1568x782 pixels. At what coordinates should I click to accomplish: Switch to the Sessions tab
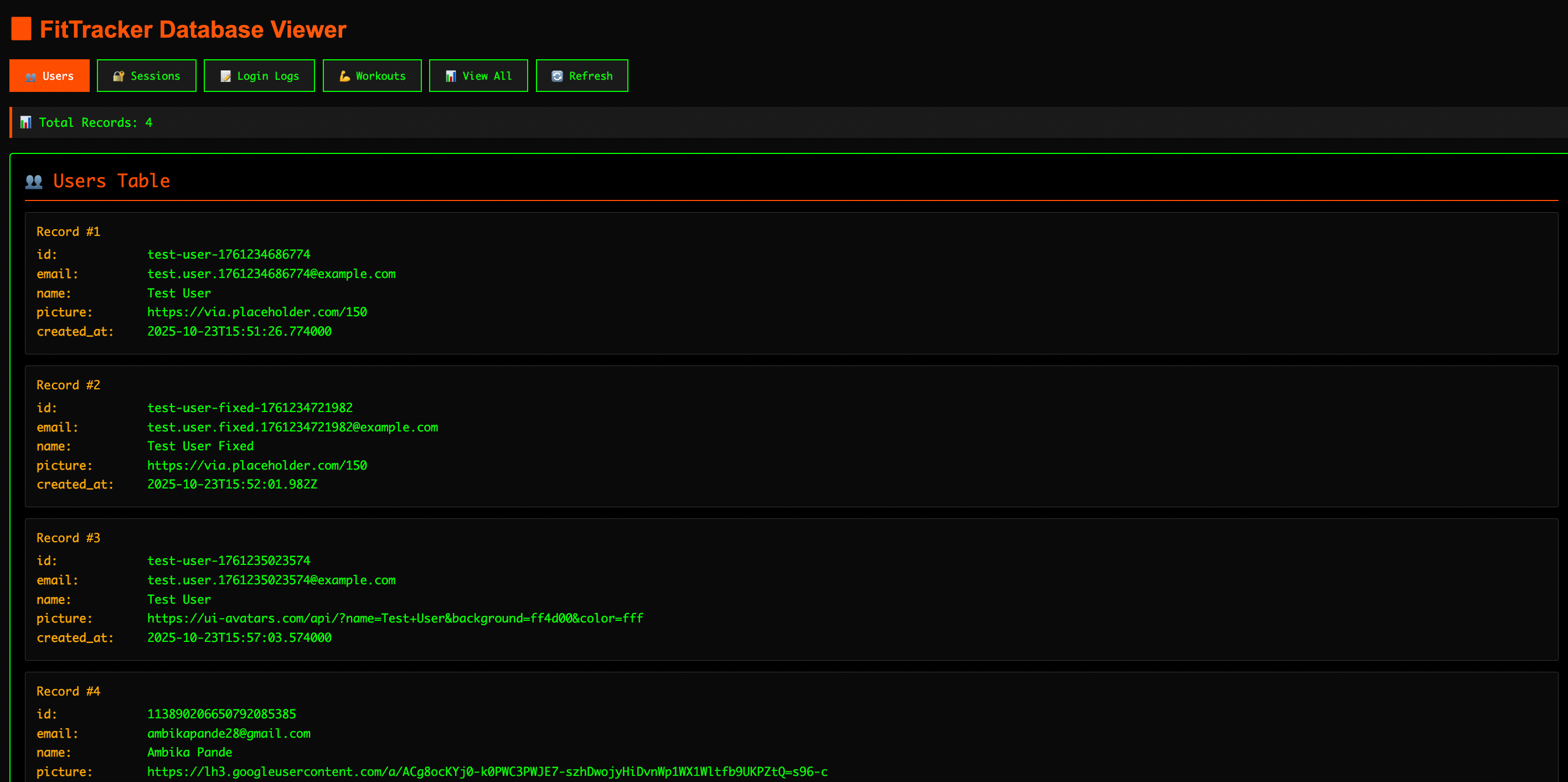[x=147, y=76]
